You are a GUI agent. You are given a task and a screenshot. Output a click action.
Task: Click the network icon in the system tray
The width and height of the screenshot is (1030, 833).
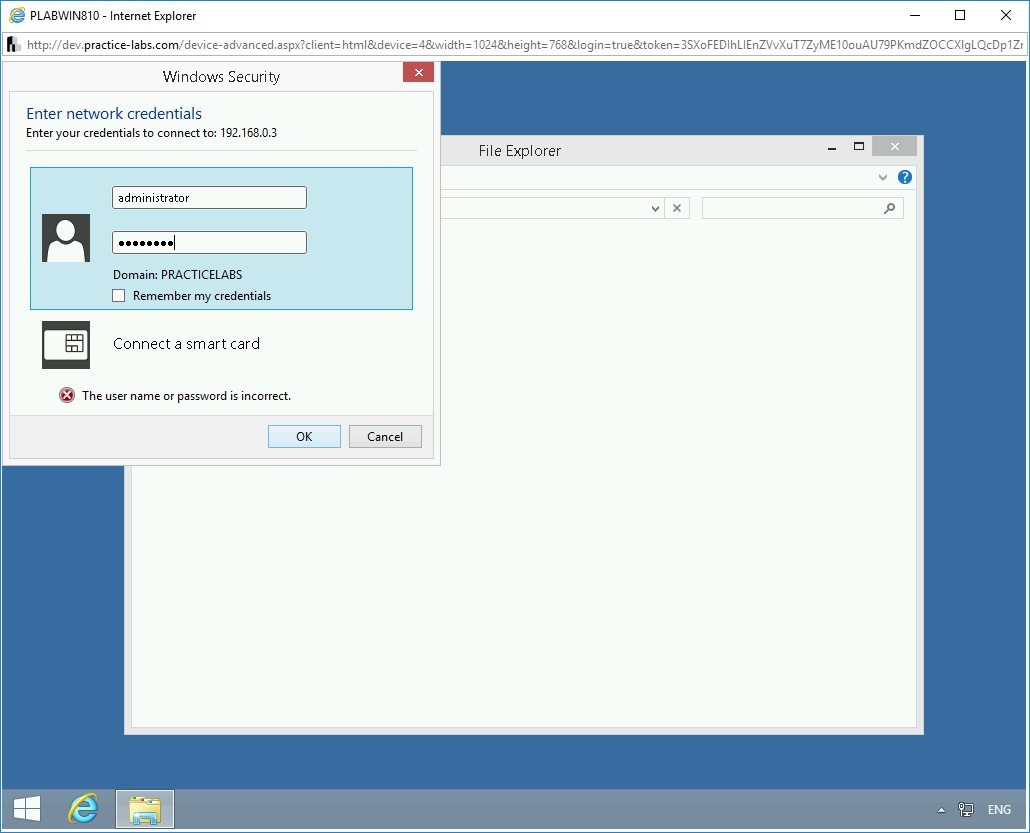coord(966,809)
